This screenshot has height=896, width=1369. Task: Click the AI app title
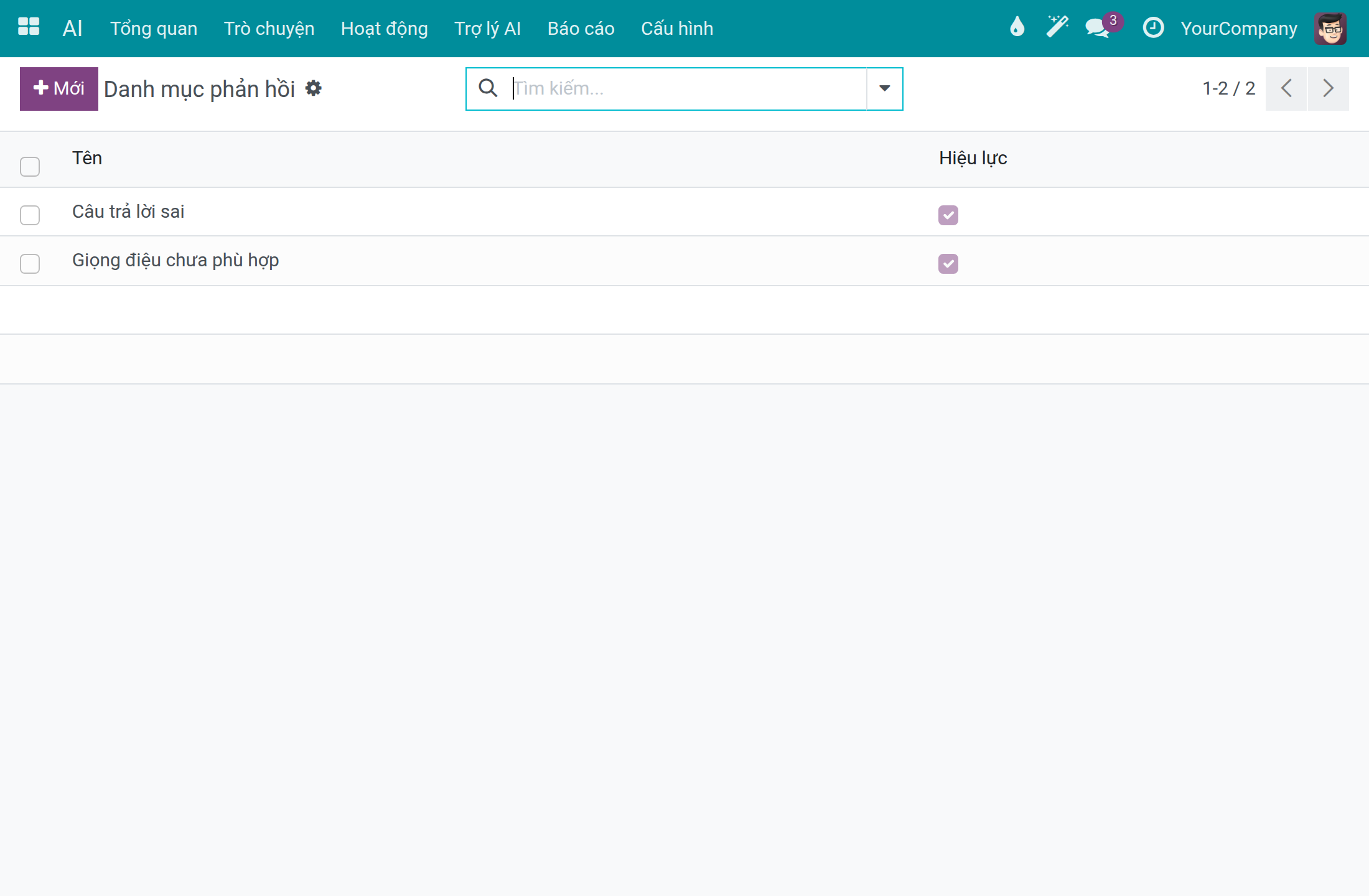(72, 28)
